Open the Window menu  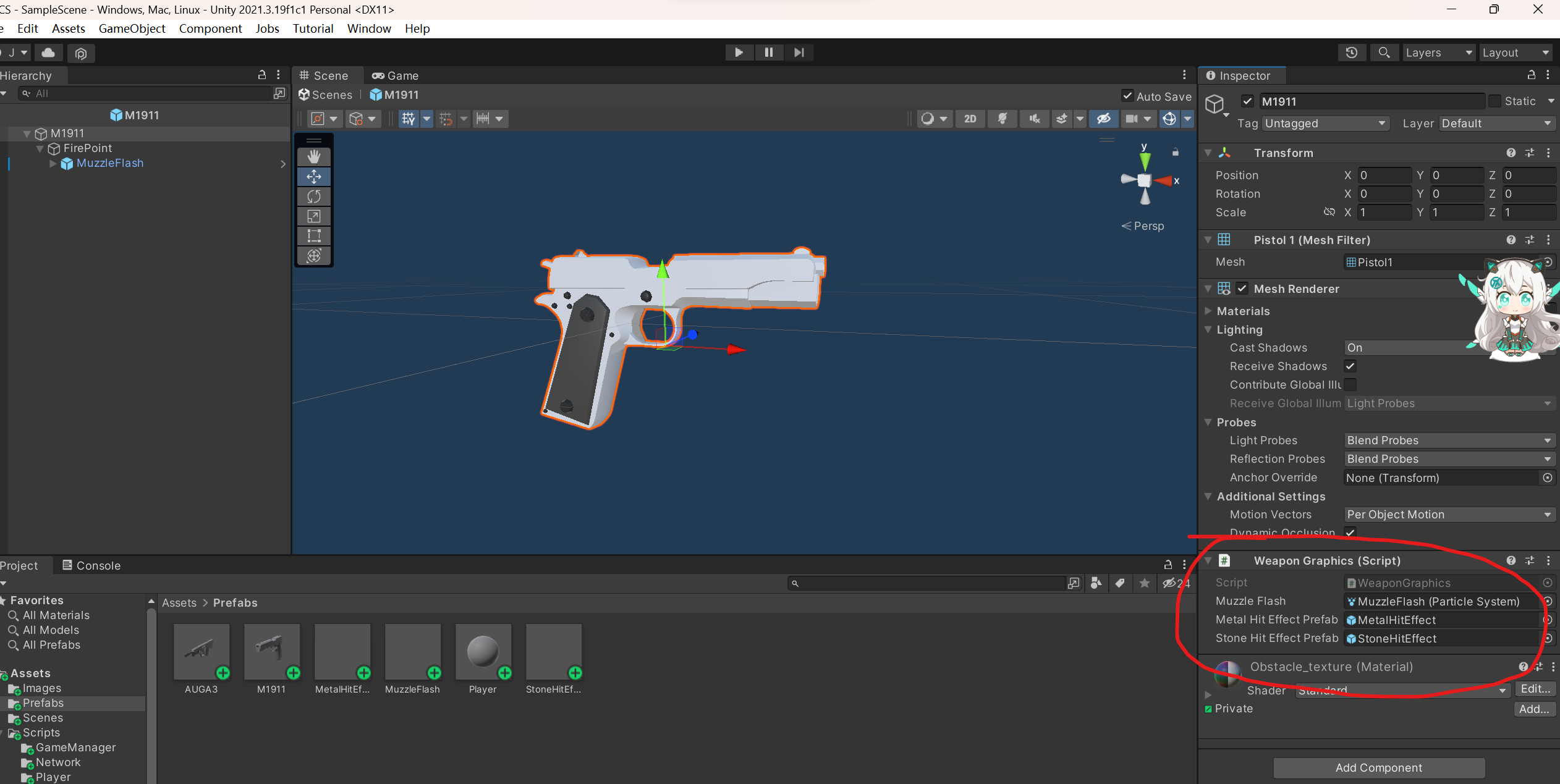pos(369,28)
